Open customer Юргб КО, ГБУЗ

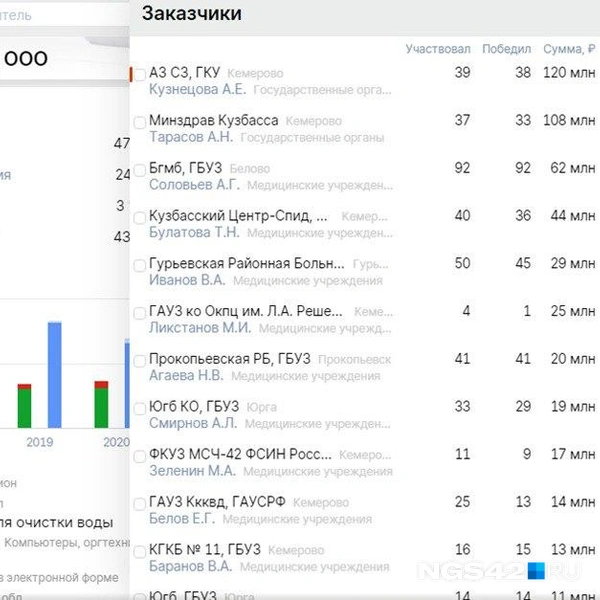point(194,406)
